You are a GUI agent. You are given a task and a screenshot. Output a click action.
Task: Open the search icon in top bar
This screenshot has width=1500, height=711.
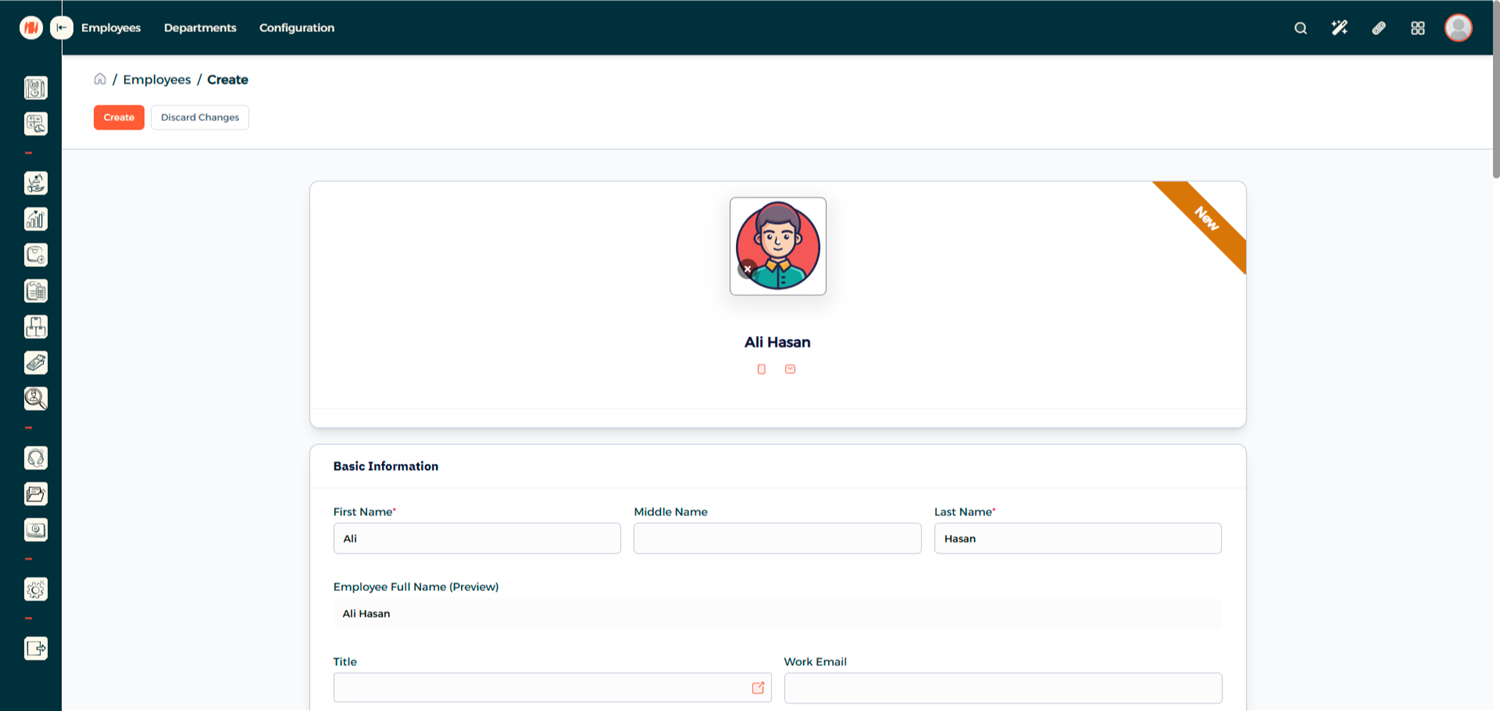(1300, 28)
